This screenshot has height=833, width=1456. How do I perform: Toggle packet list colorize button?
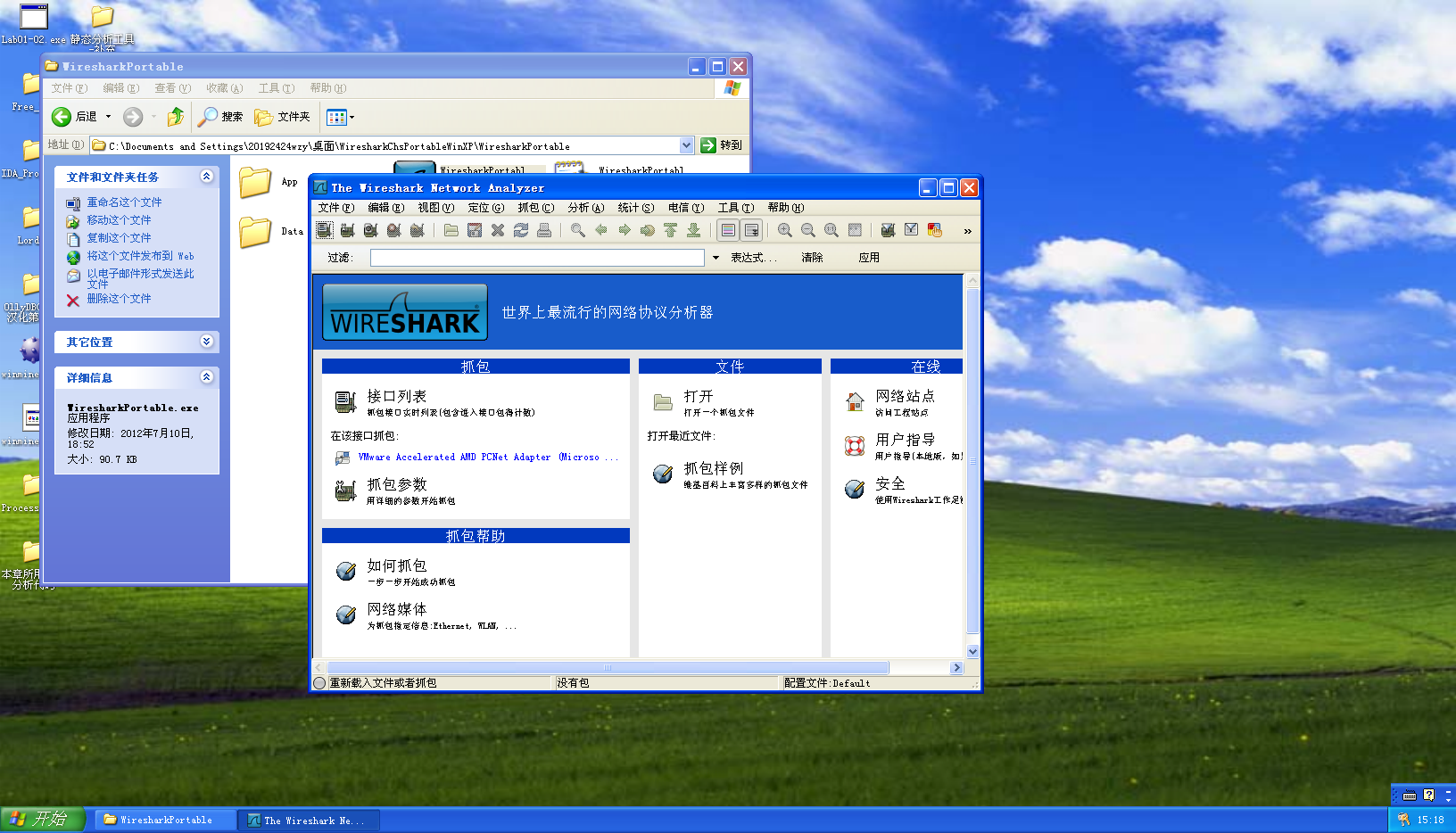tap(728, 230)
